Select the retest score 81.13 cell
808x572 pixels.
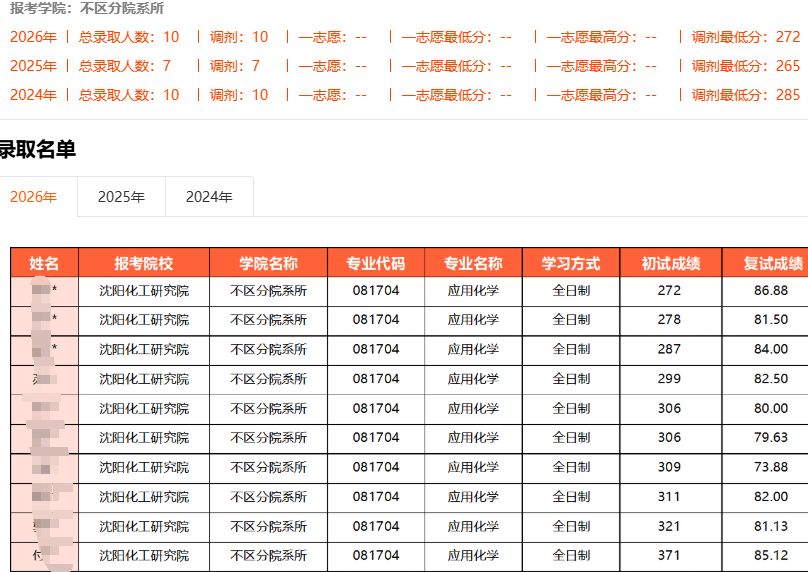tap(765, 526)
